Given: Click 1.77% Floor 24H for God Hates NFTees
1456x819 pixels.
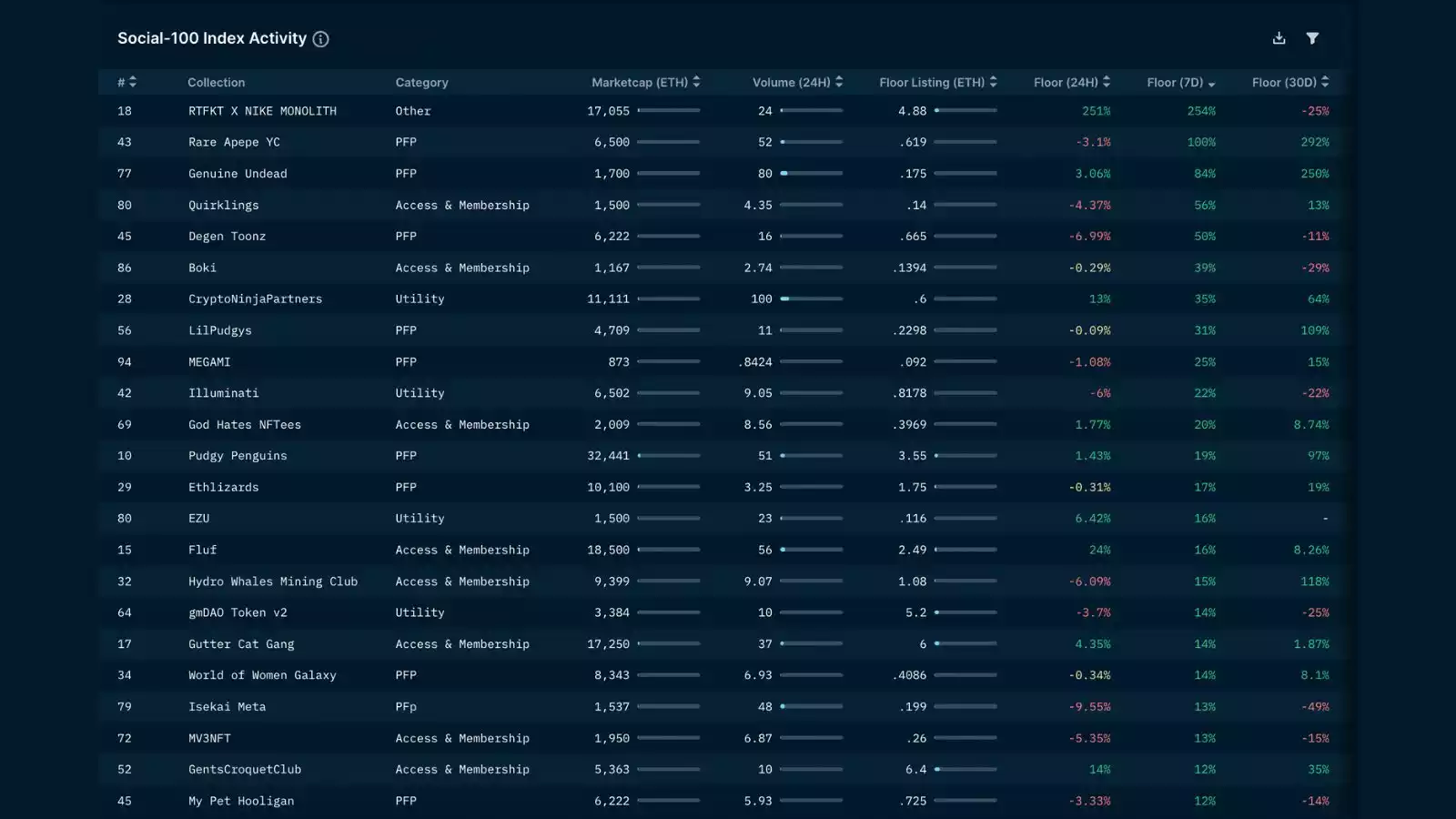Looking at the screenshot, I should tap(1092, 425).
